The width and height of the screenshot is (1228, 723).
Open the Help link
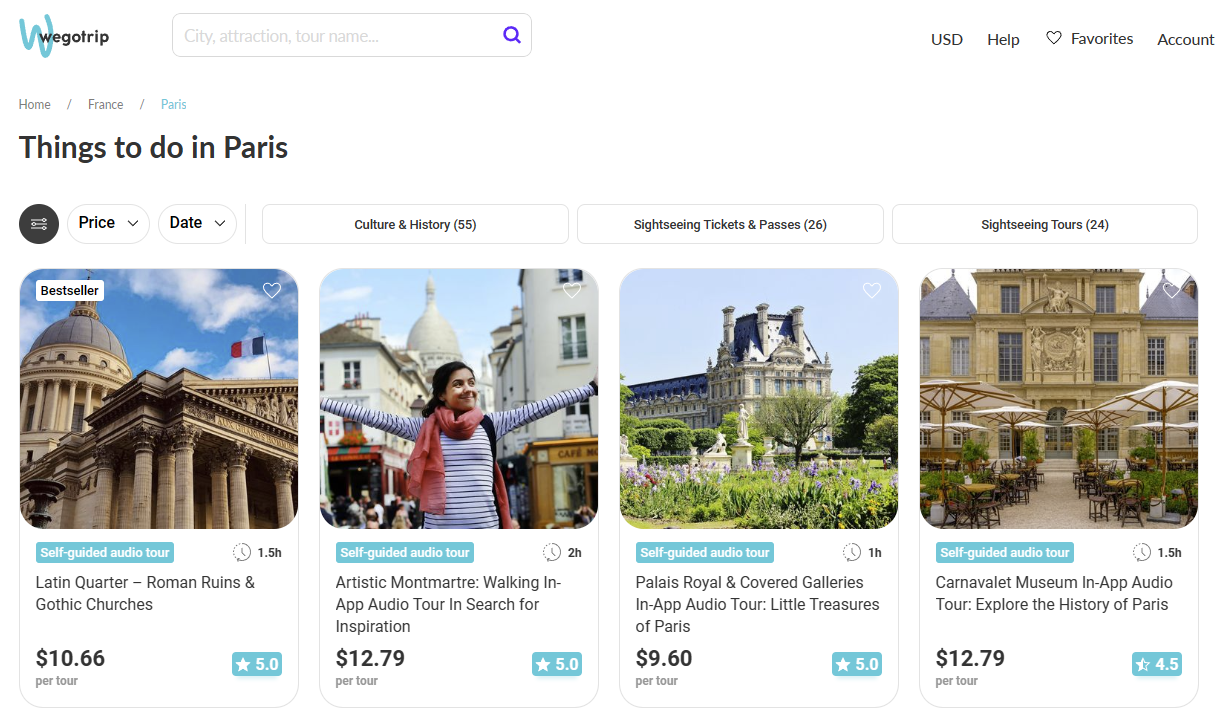pyautogui.click(x=1003, y=39)
